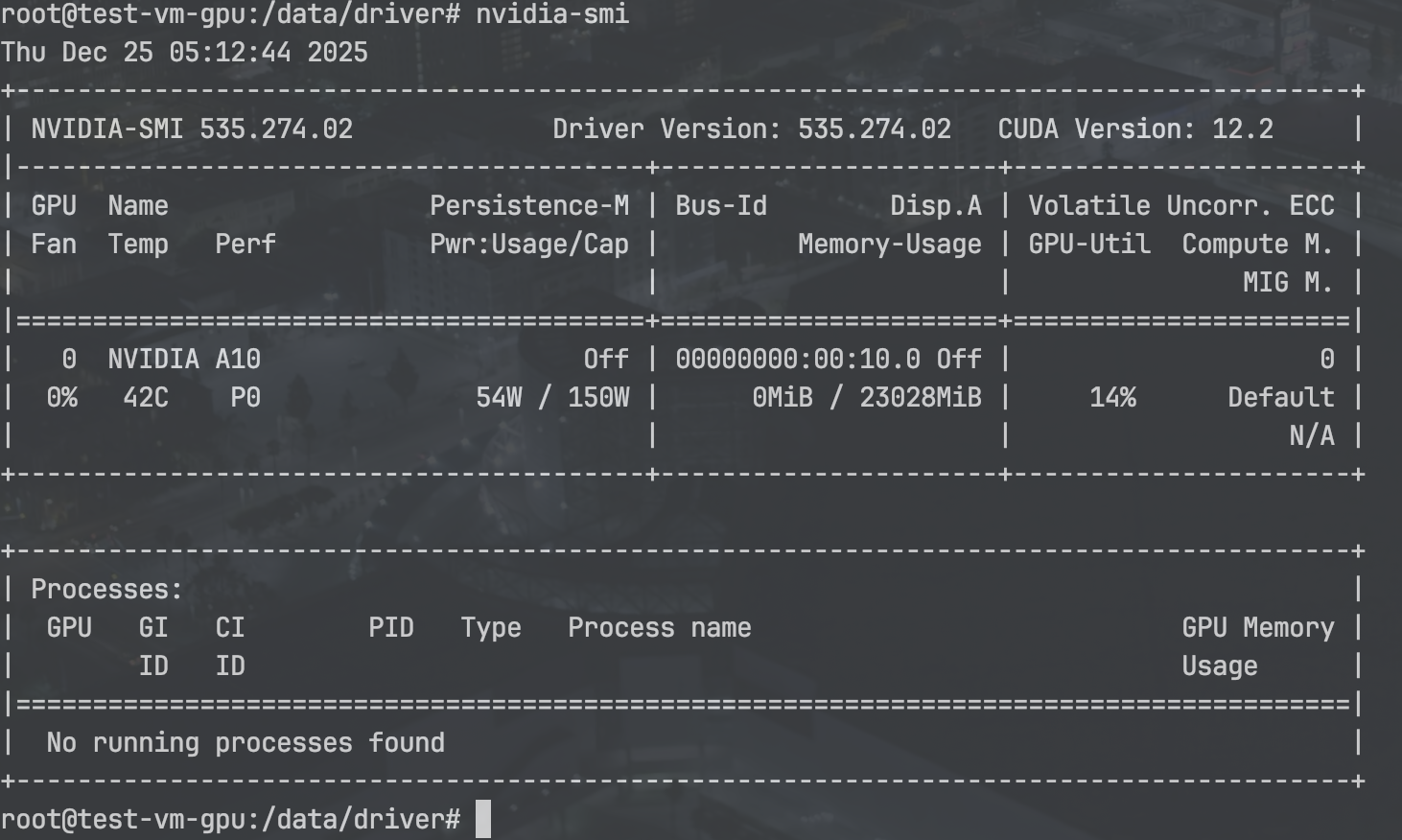Click the P0 performance state value
1402x840 pixels.
tap(245, 398)
